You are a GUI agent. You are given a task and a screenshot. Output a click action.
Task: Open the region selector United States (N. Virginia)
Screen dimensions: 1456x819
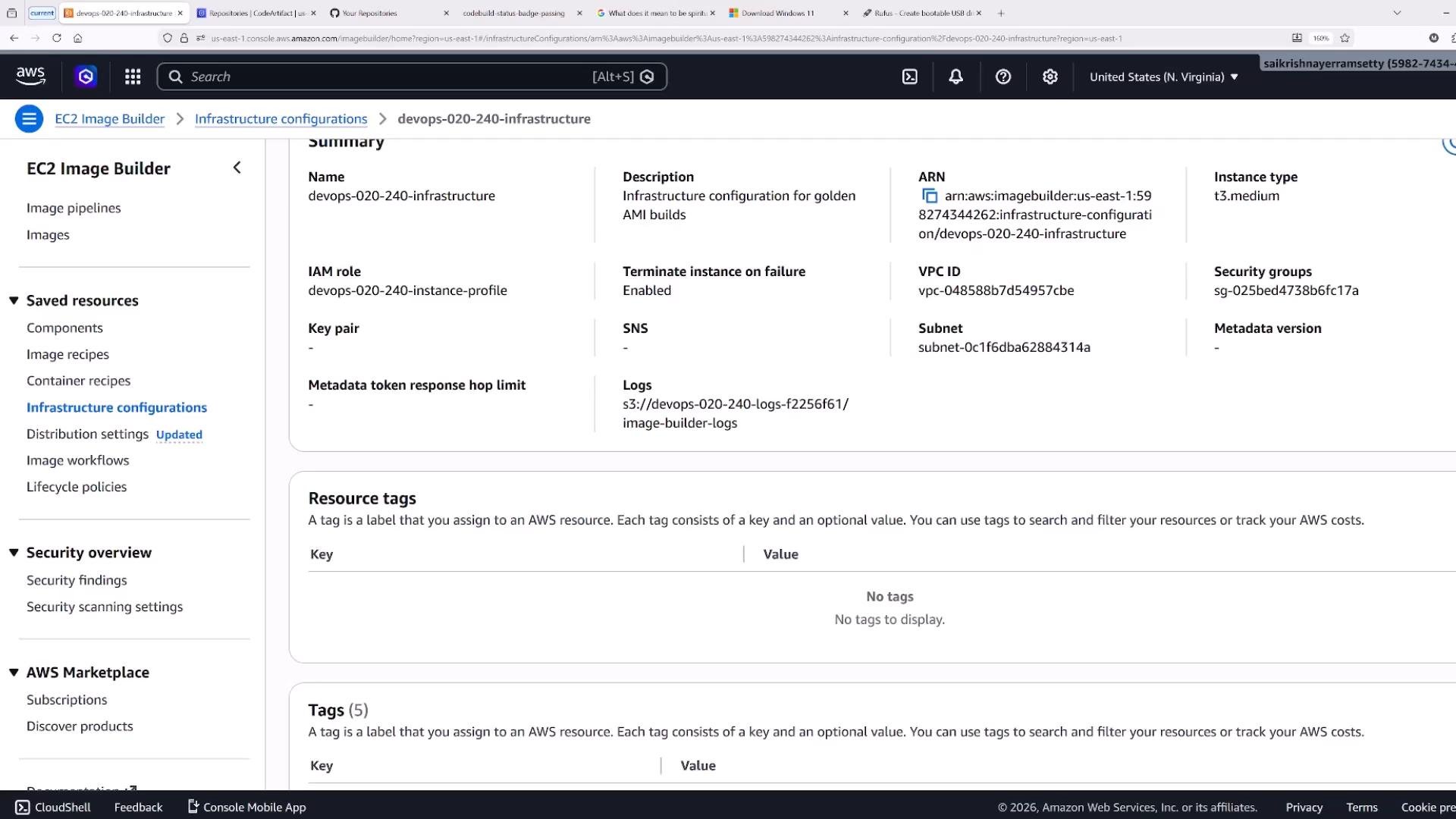pyautogui.click(x=1163, y=77)
